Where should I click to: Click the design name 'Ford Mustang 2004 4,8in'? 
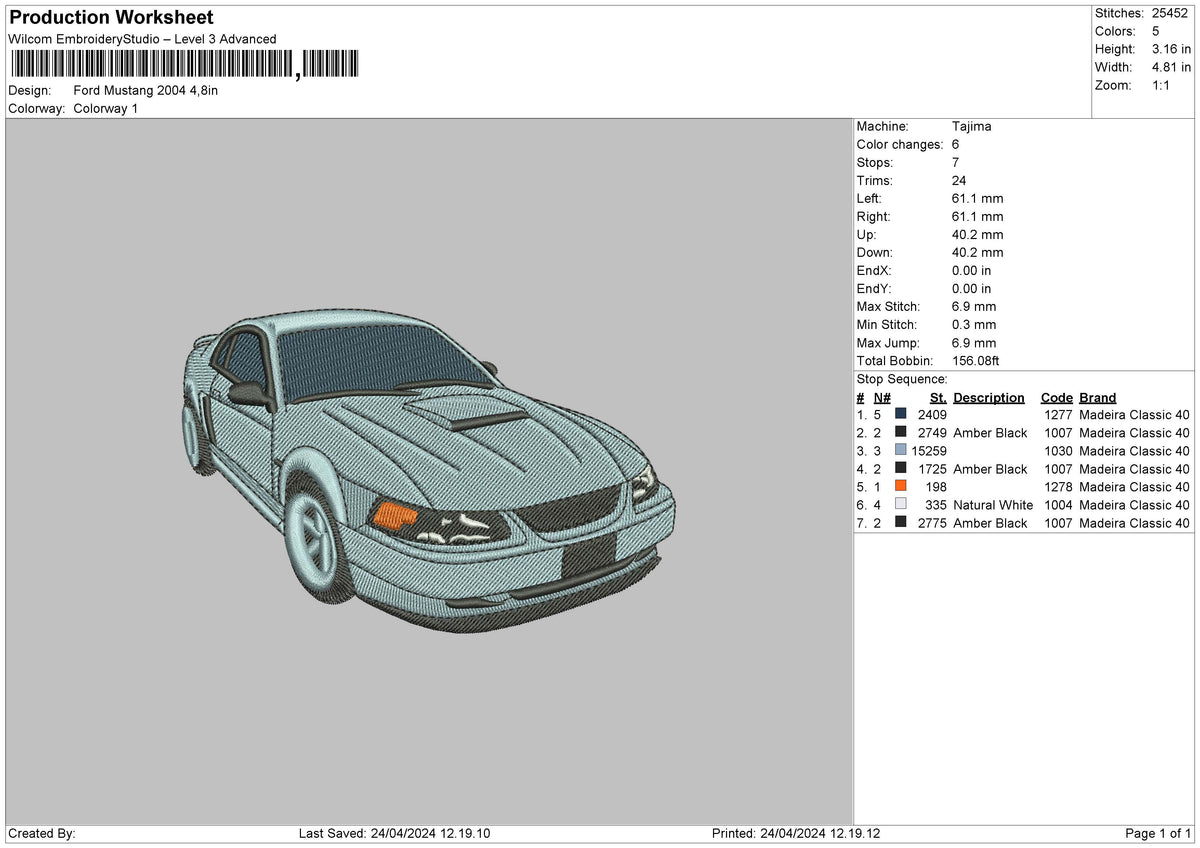(x=146, y=90)
